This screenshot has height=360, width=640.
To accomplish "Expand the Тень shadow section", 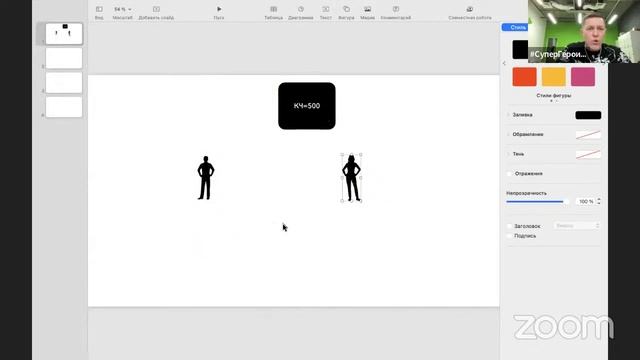I will point(508,154).
